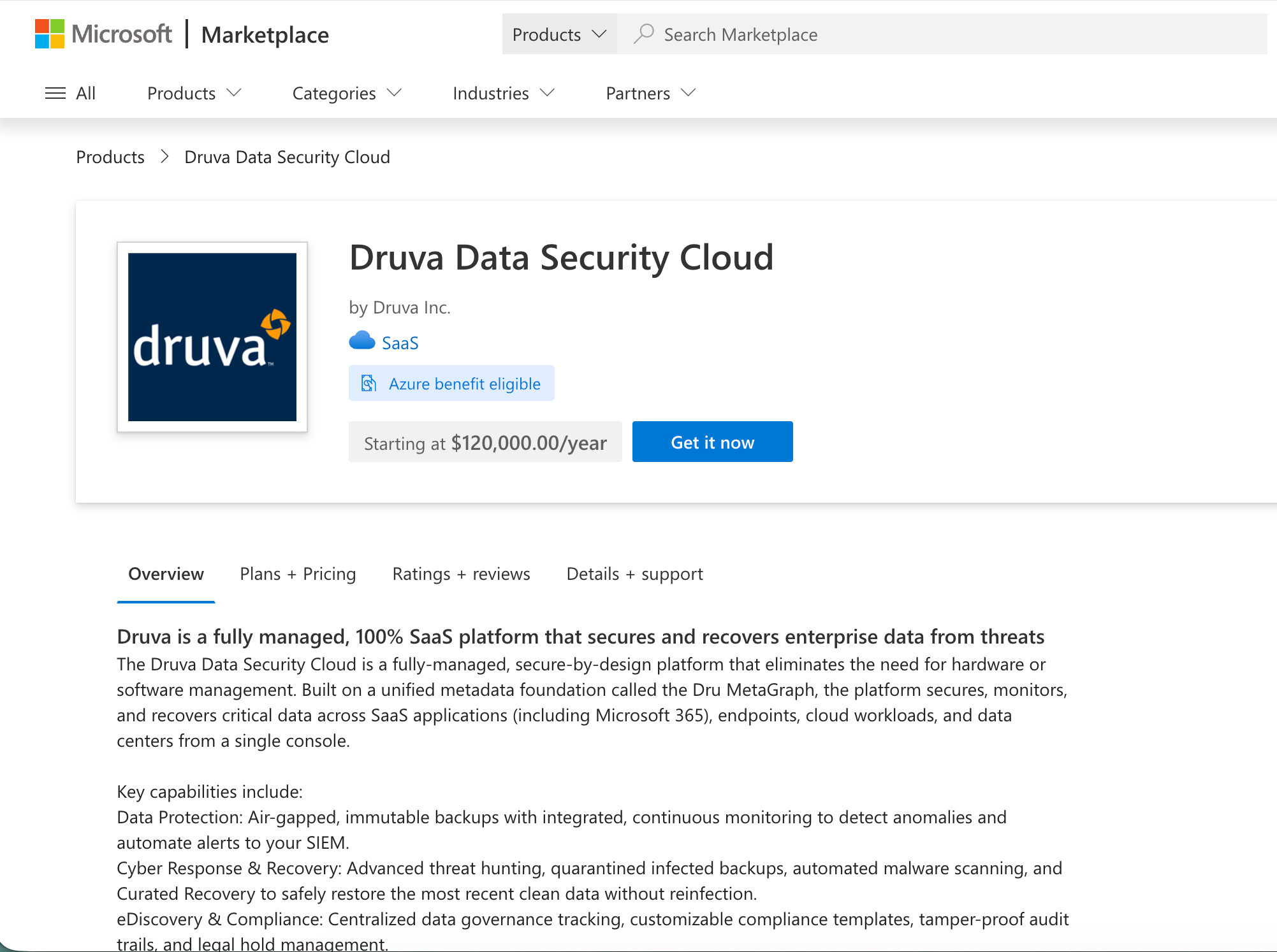The height and width of the screenshot is (952, 1277).
Task: Open the Products search filter dropdown
Action: (x=559, y=34)
